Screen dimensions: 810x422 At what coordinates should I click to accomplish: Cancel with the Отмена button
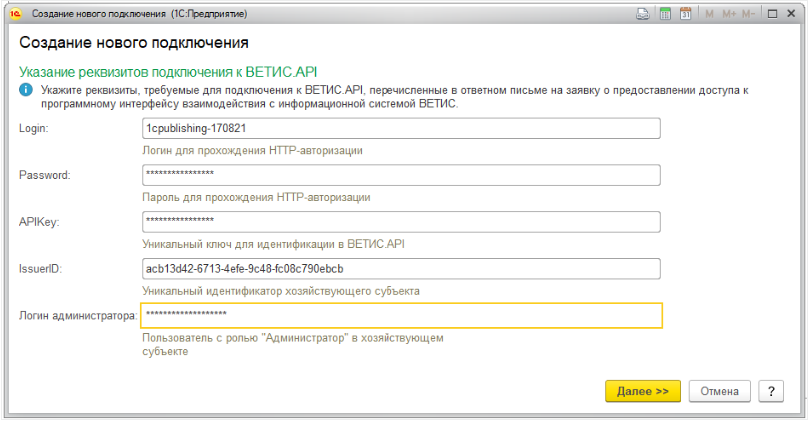pos(719,392)
